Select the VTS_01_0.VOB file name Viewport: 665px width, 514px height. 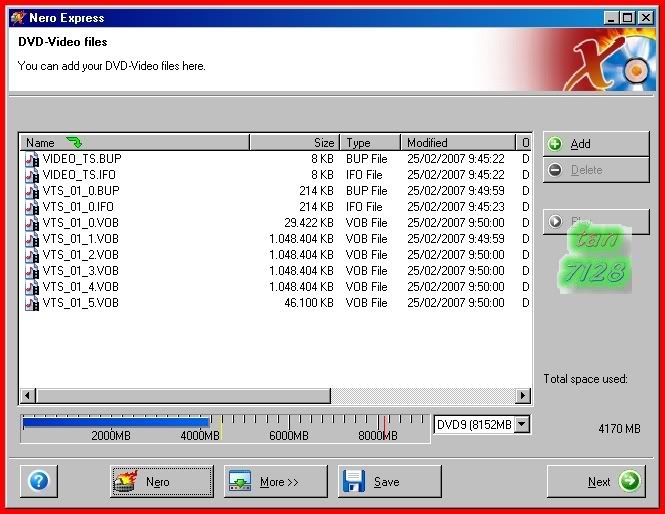[81, 223]
